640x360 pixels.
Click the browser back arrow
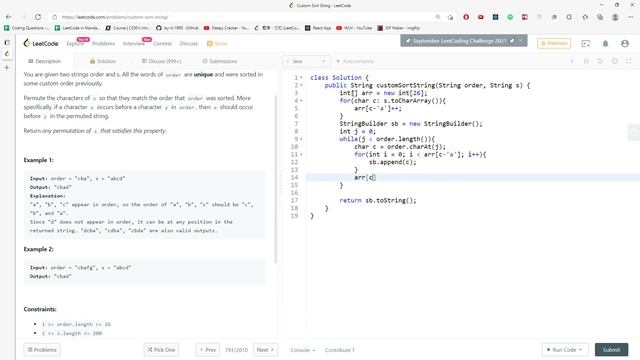pos(9,17)
